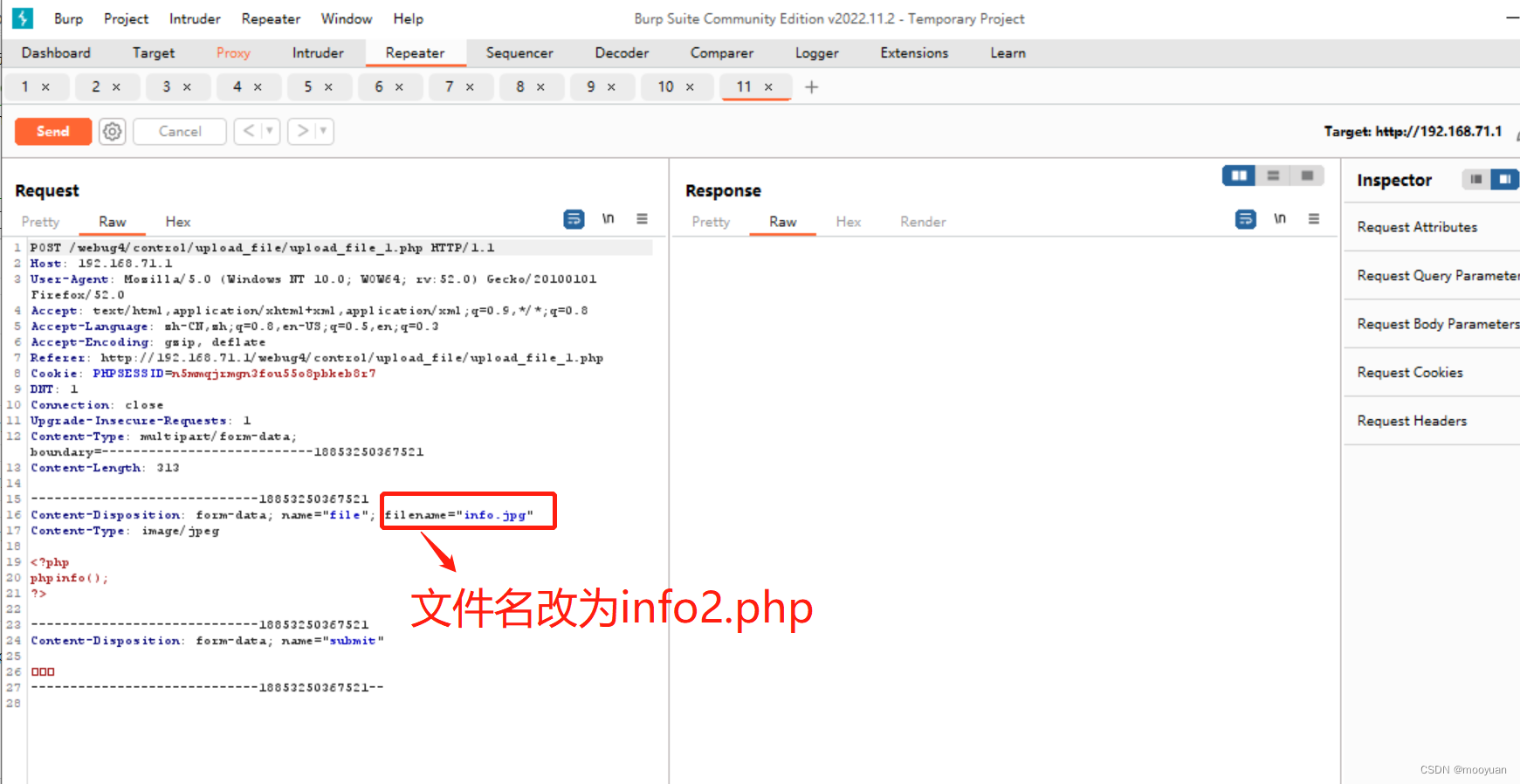
Task: Toggle non-printable characters in Response panel
Action: tap(1280, 219)
